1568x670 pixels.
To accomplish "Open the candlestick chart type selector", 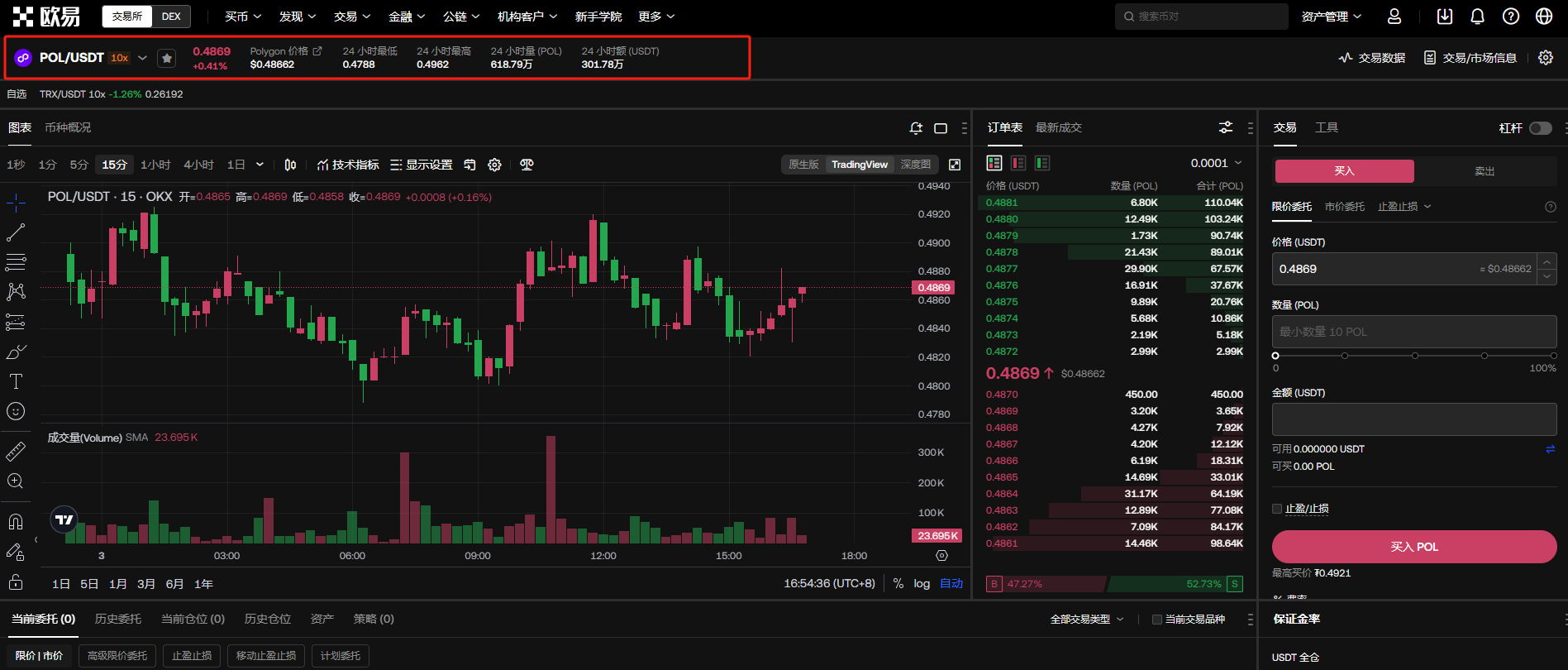I will 290,165.
